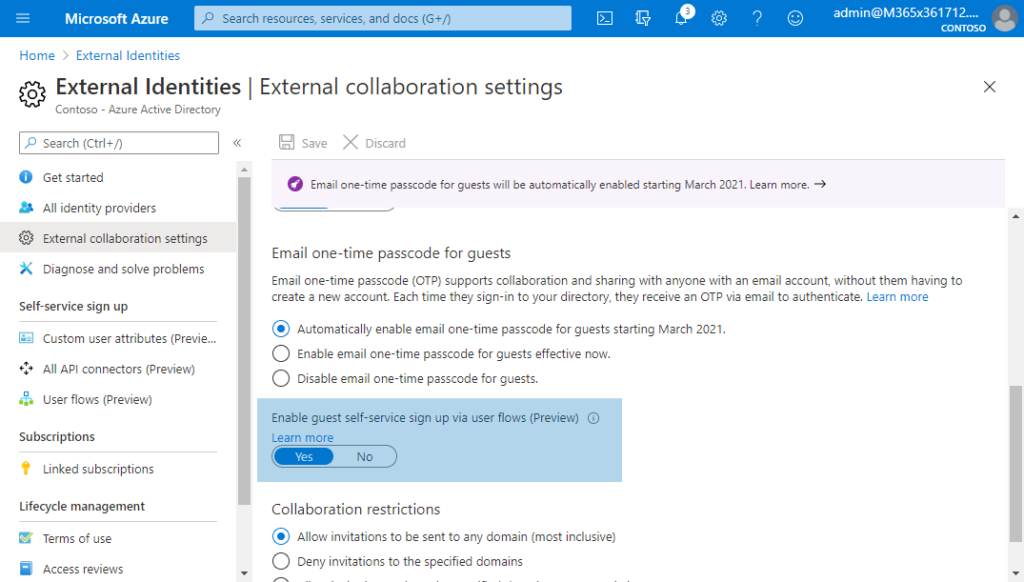
Task: Click the main pane scroll up arrow
Action: click(x=1016, y=216)
